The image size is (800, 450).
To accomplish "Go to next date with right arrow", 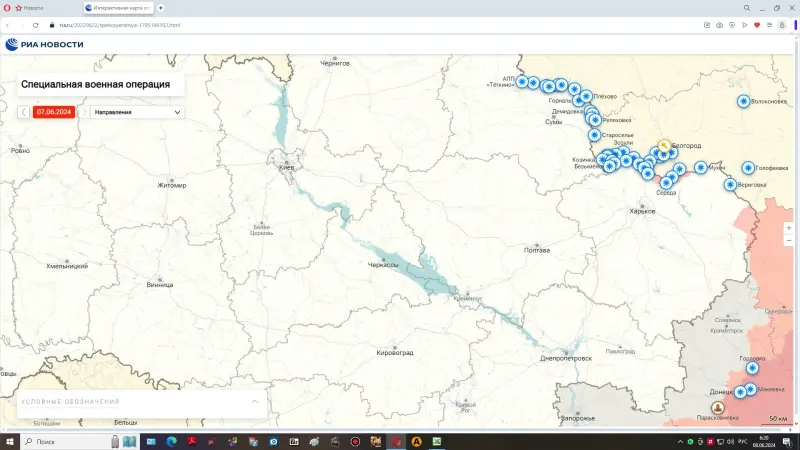I will click(84, 112).
